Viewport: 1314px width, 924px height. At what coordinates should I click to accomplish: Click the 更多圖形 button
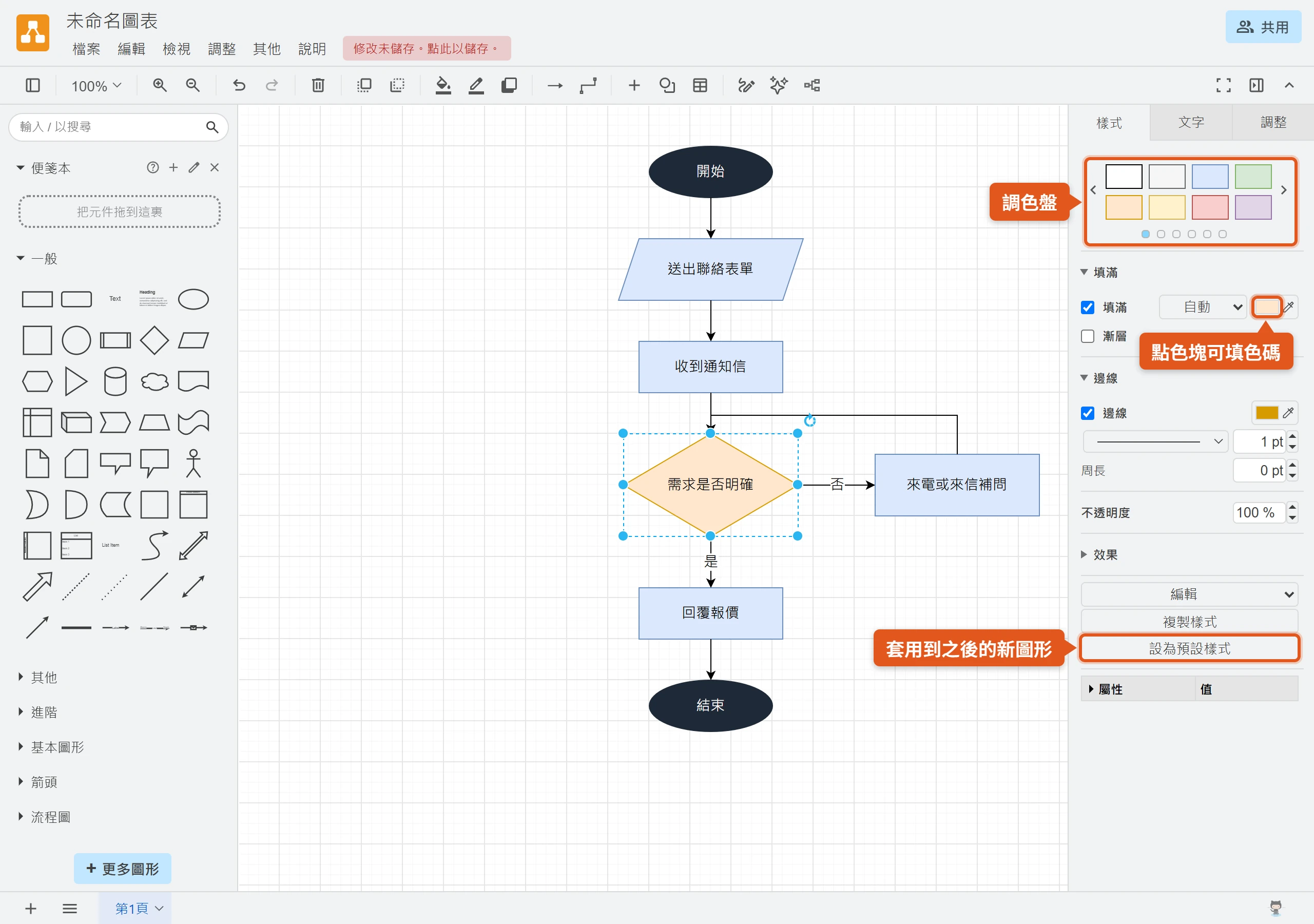[x=123, y=869]
